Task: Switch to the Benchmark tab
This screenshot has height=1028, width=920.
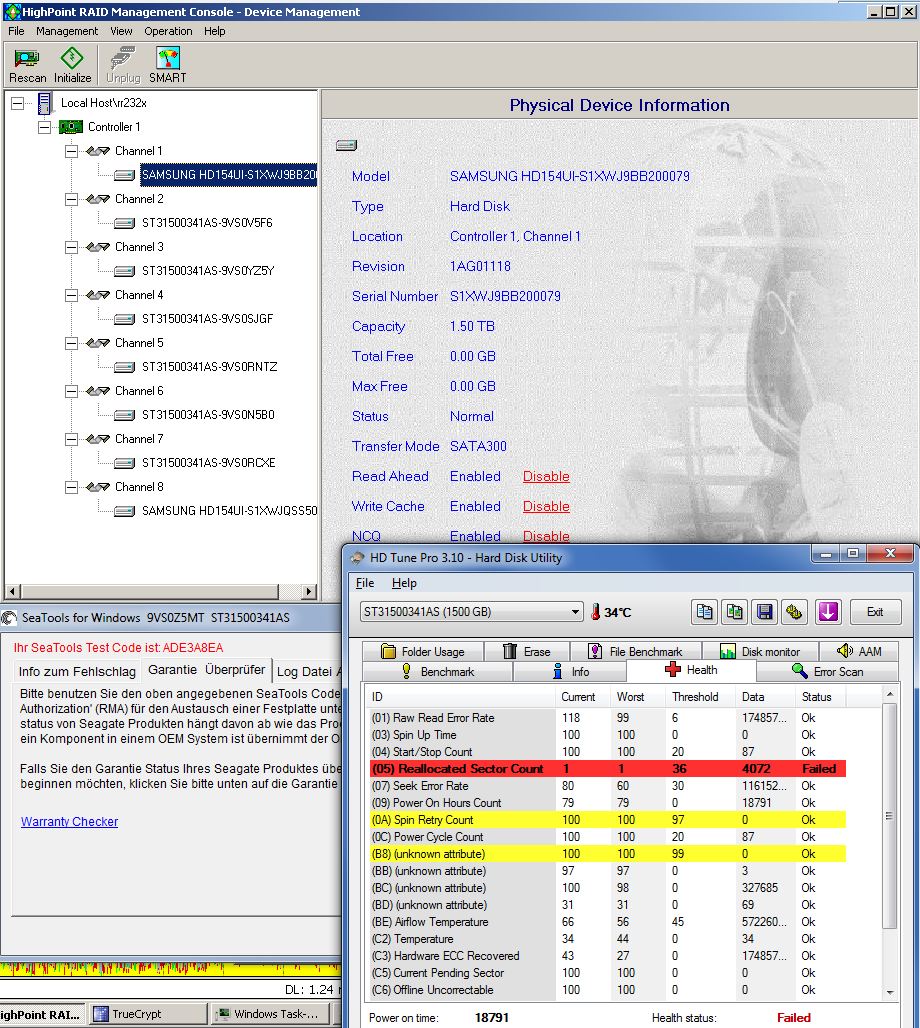Action: [x=437, y=672]
